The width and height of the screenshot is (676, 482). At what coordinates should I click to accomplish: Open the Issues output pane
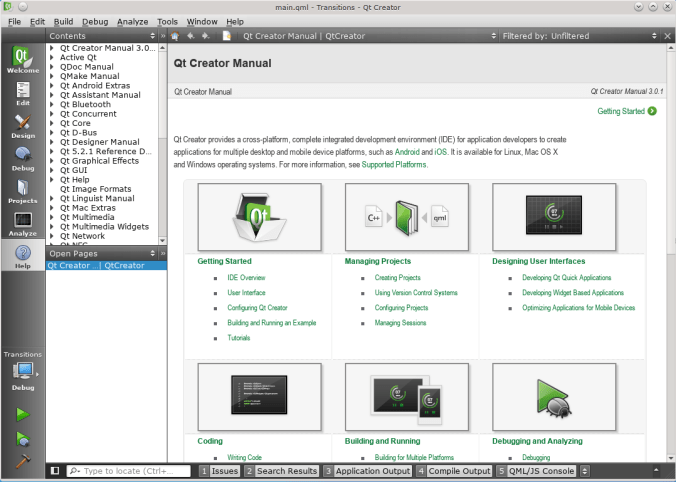click(x=219, y=471)
